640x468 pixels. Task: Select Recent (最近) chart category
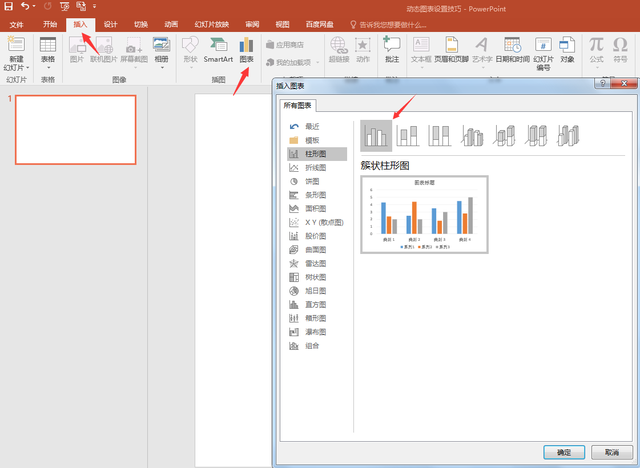pyautogui.click(x=317, y=126)
